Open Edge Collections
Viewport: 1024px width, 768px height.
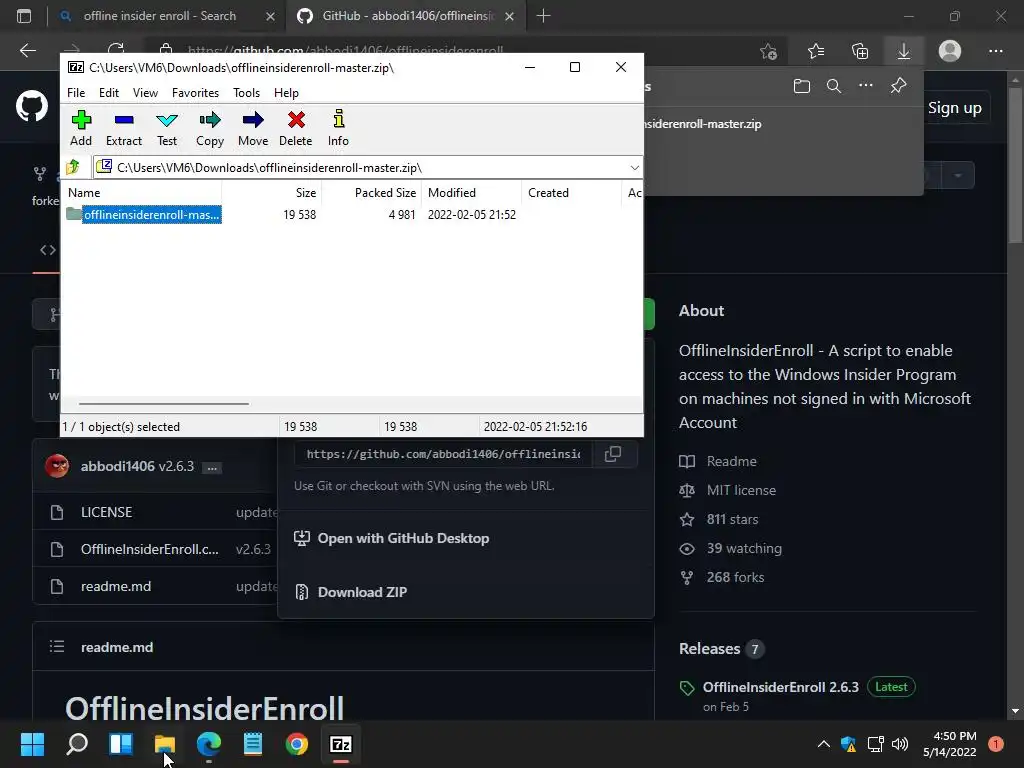click(860, 51)
